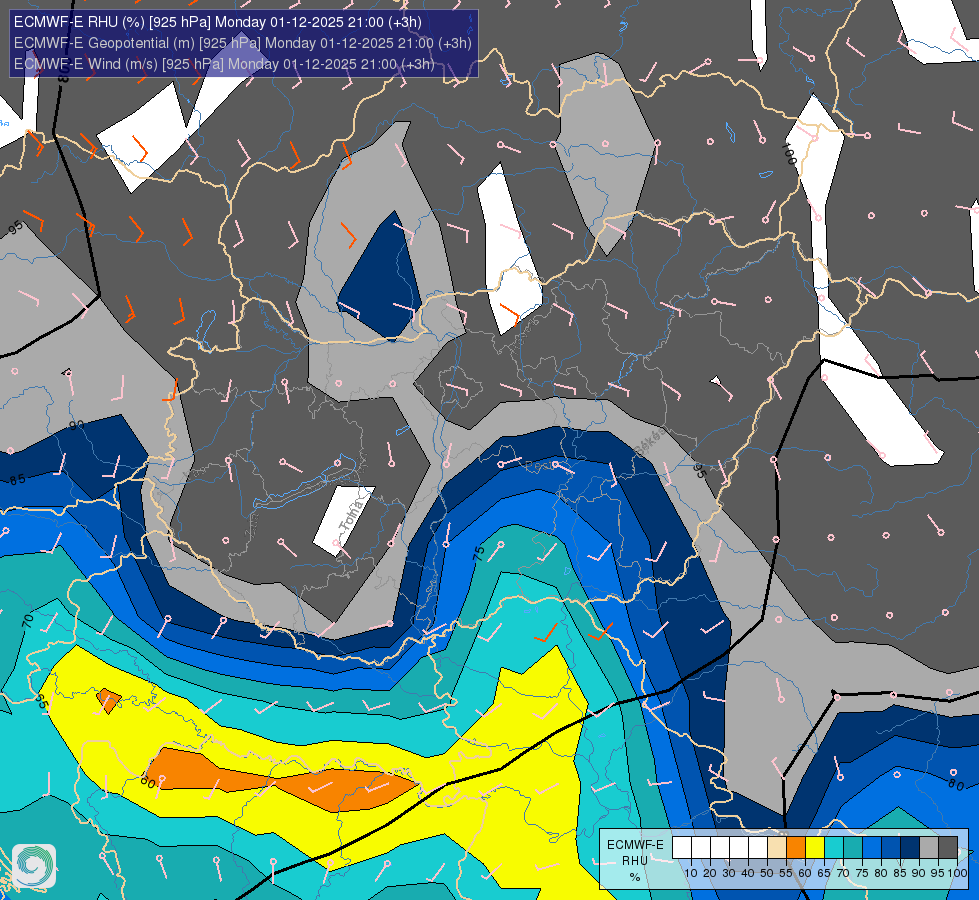Click the '90' contour label on the map
Screen dimensions: 979x900
point(76,425)
